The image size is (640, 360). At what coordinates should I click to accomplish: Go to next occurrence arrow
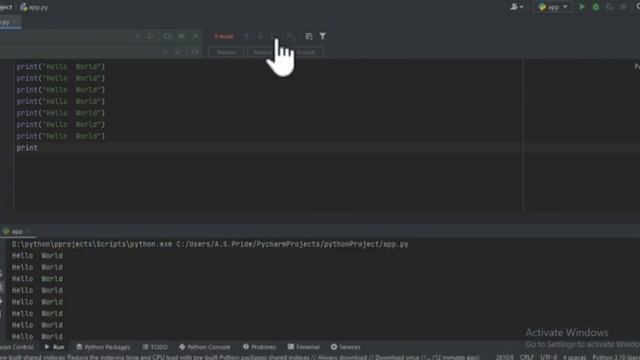click(260, 36)
